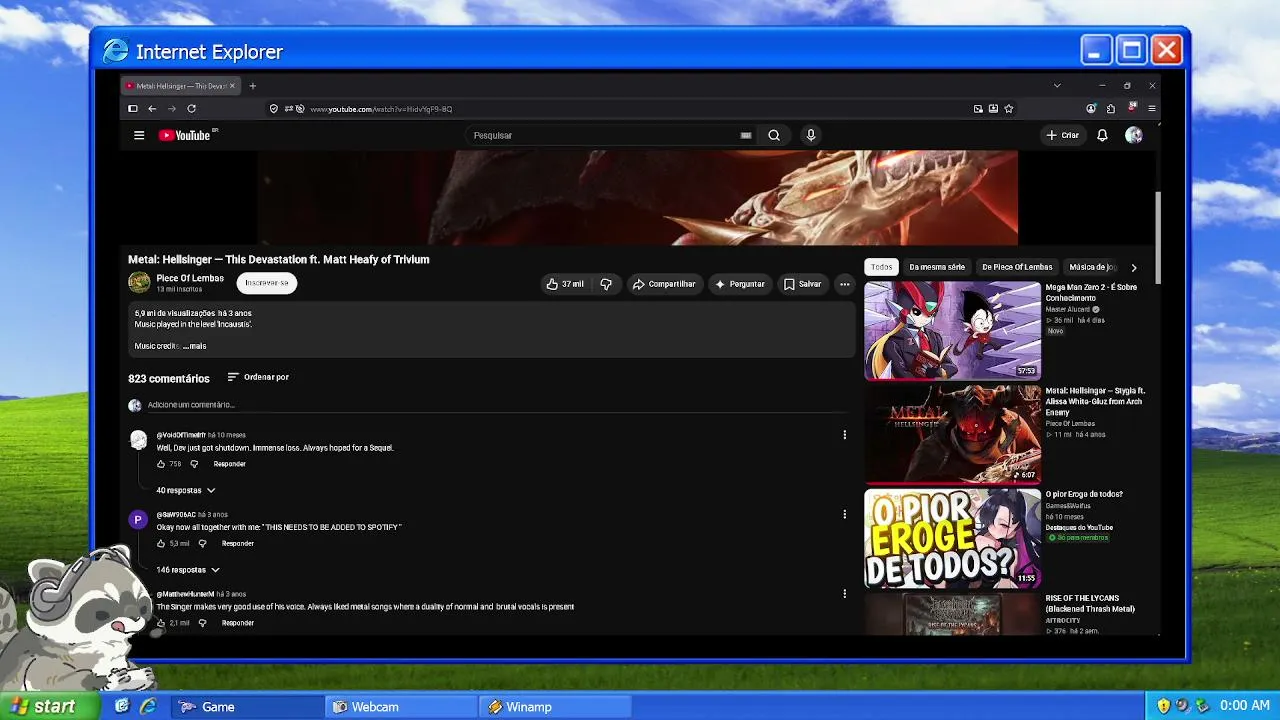
Task: Click the page vertical scrollbar thumb
Action: [x=1158, y=237]
